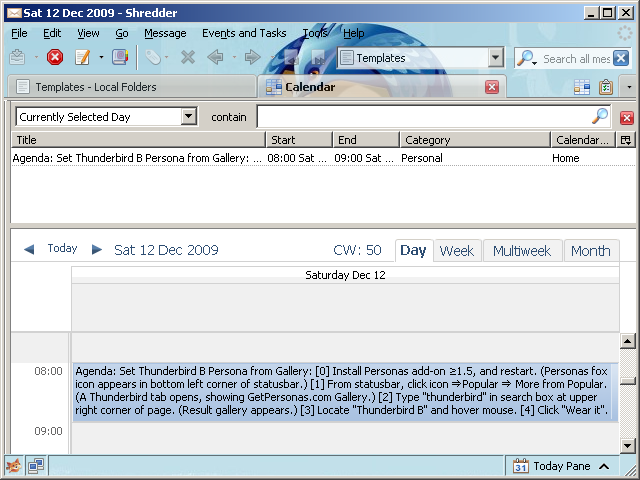This screenshot has width=640, height=480.
Task: Open the Message menu
Action: point(165,33)
